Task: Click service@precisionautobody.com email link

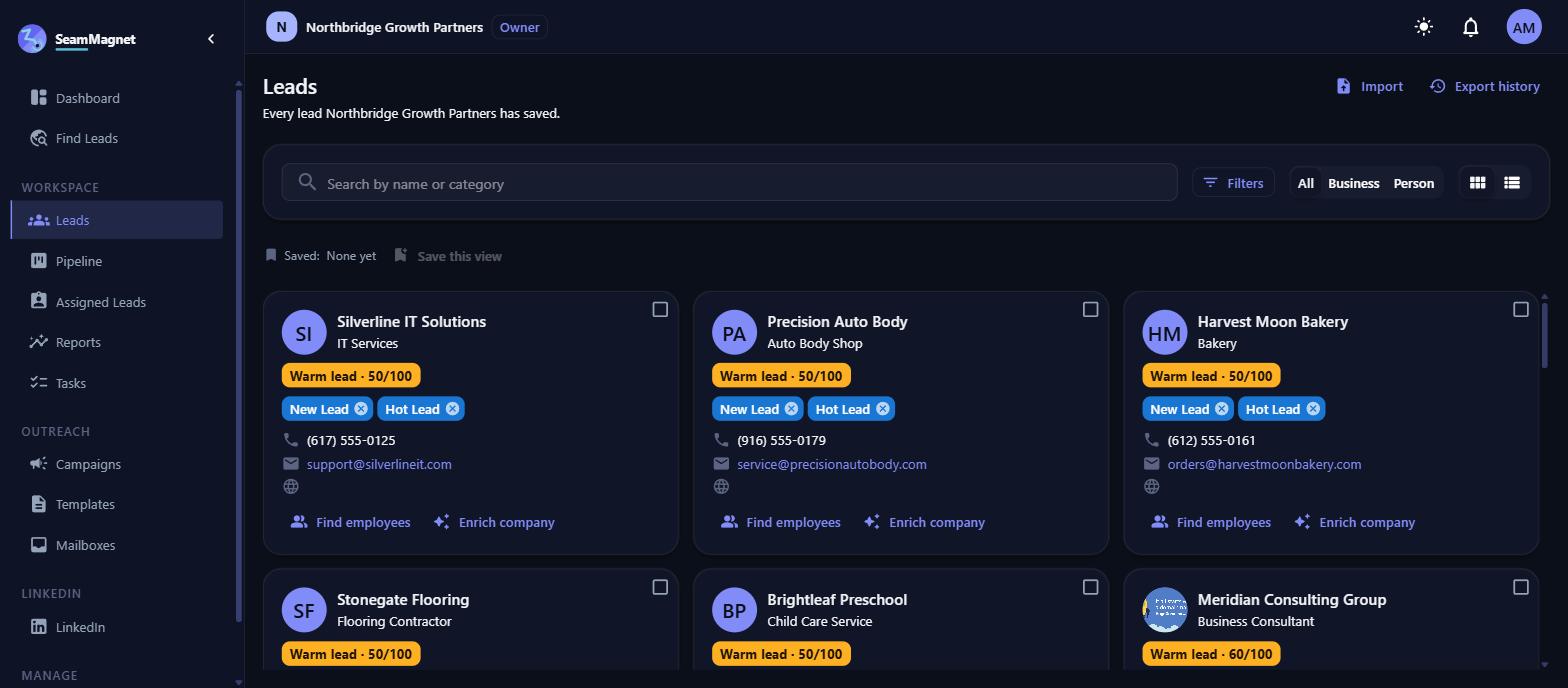Action: [x=832, y=464]
